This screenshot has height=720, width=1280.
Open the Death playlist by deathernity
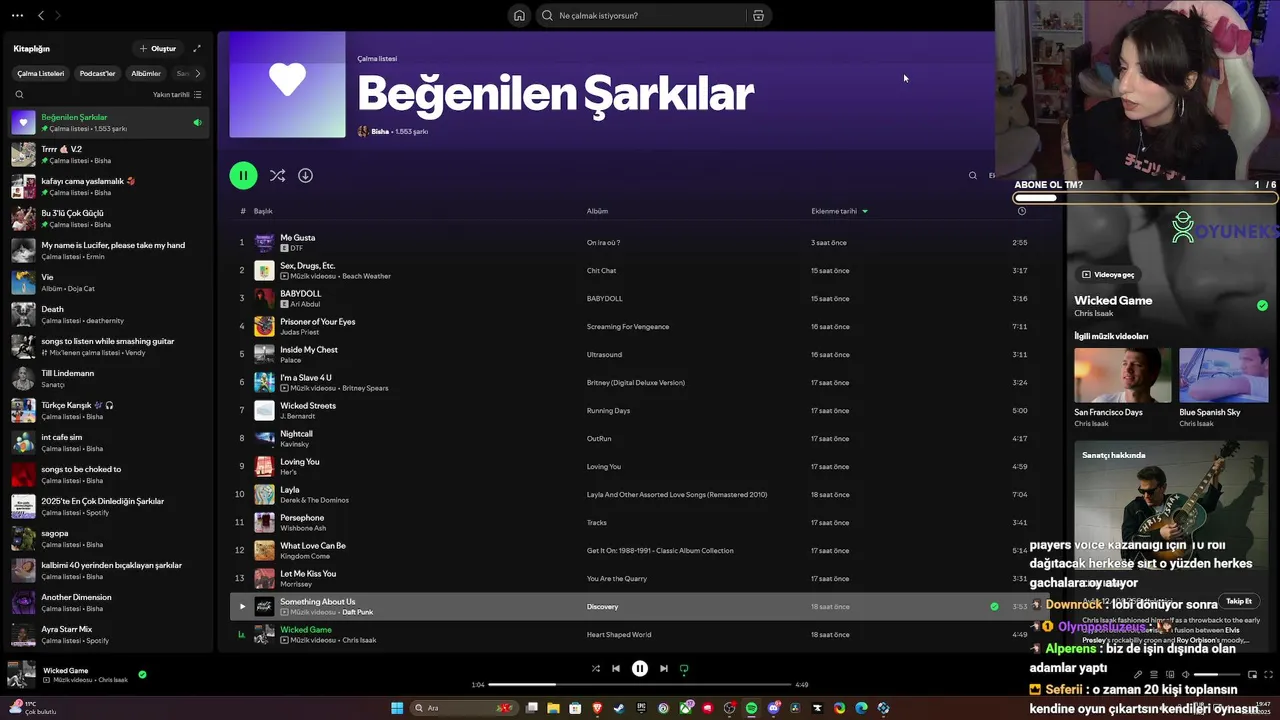[x=106, y=314]
